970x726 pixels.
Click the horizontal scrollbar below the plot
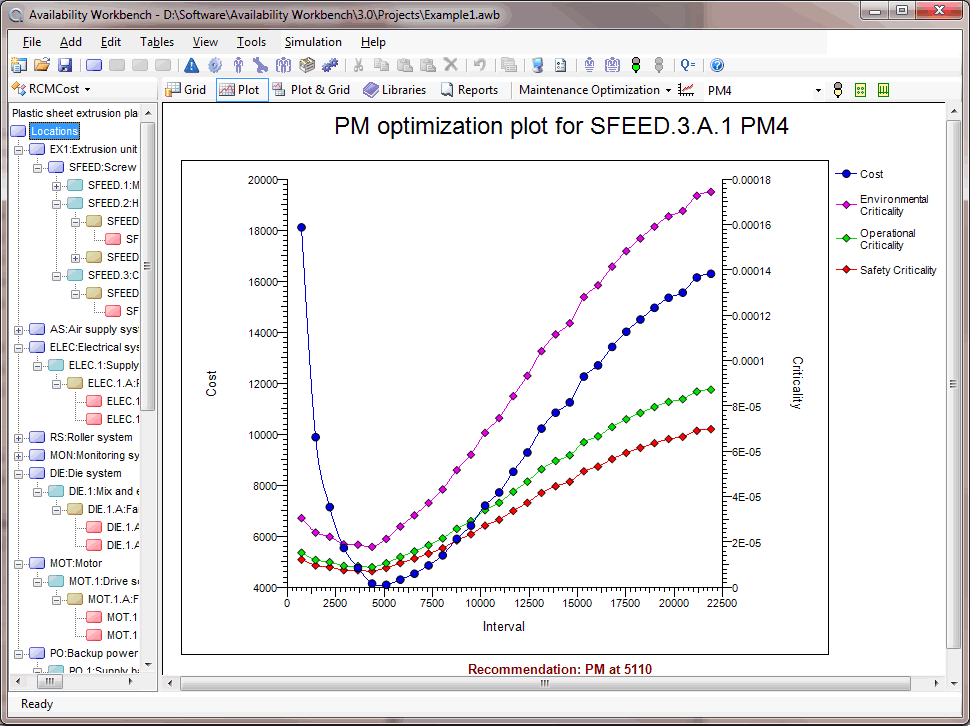click(545, 684)
